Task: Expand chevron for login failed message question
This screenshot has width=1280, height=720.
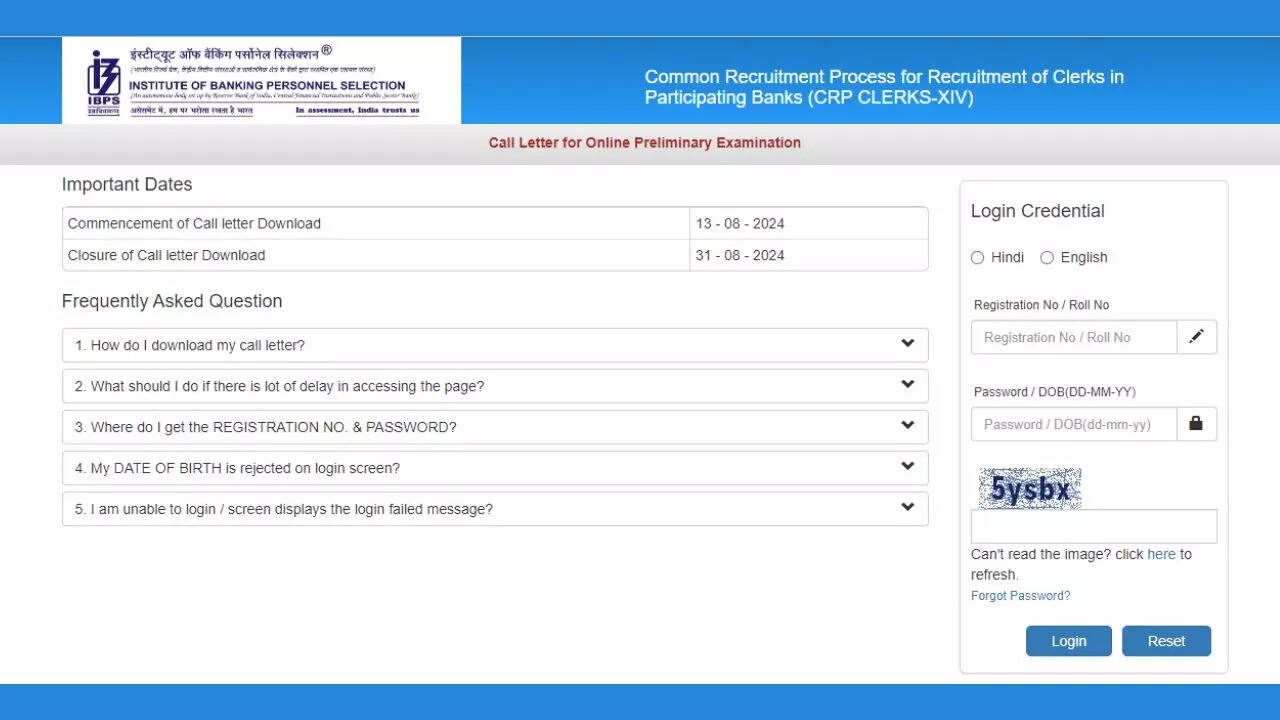Action: click(907, 508)
